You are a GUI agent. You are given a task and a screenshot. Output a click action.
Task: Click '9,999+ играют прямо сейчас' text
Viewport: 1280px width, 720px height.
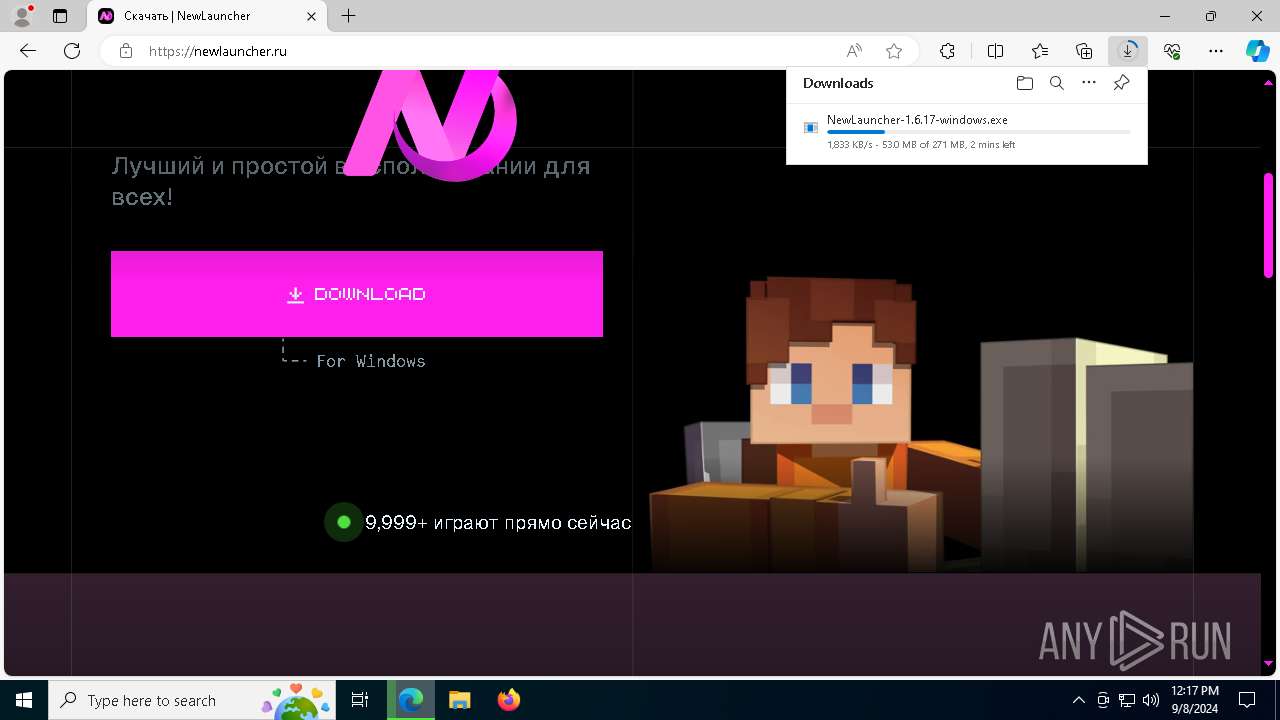tap(498, 522)
